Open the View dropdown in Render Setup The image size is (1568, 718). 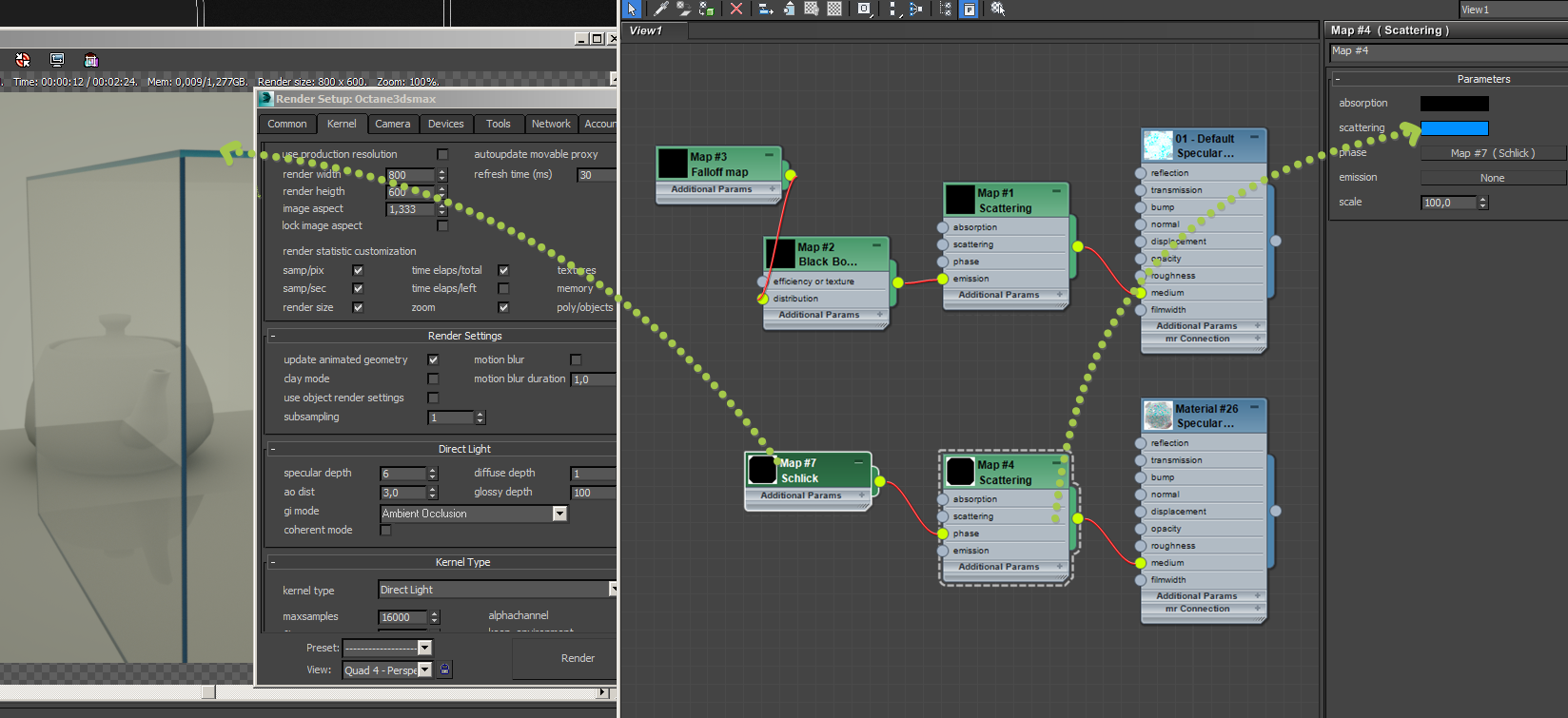387,669
